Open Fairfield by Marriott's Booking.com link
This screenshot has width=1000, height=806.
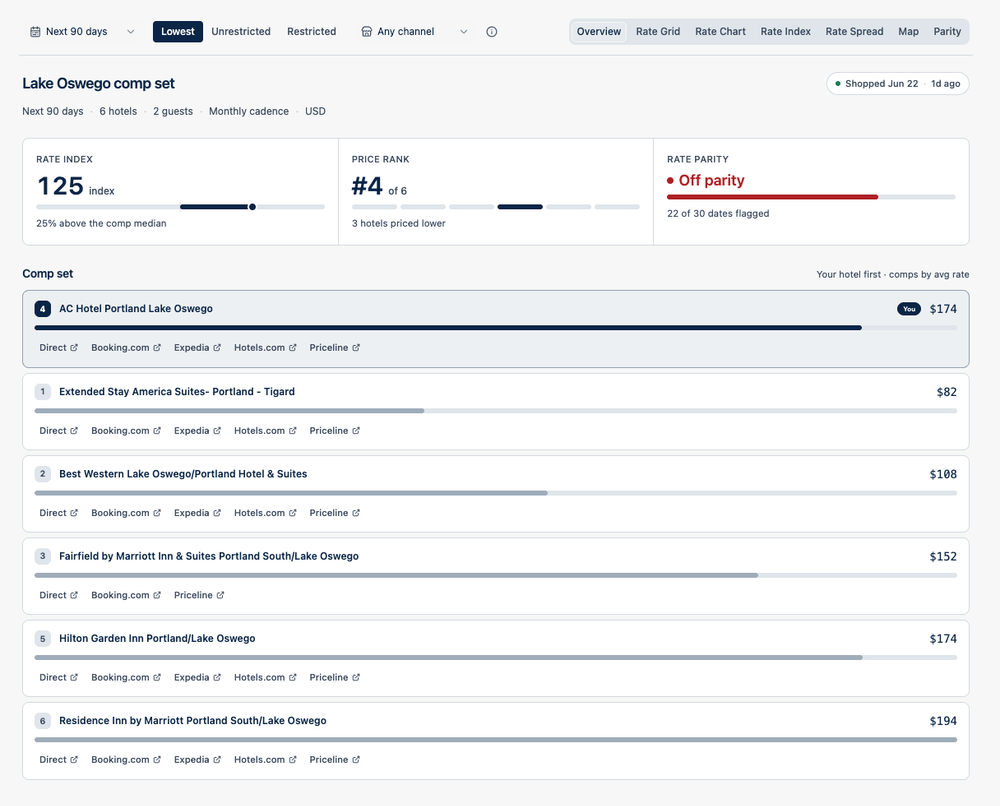(126, 595)
